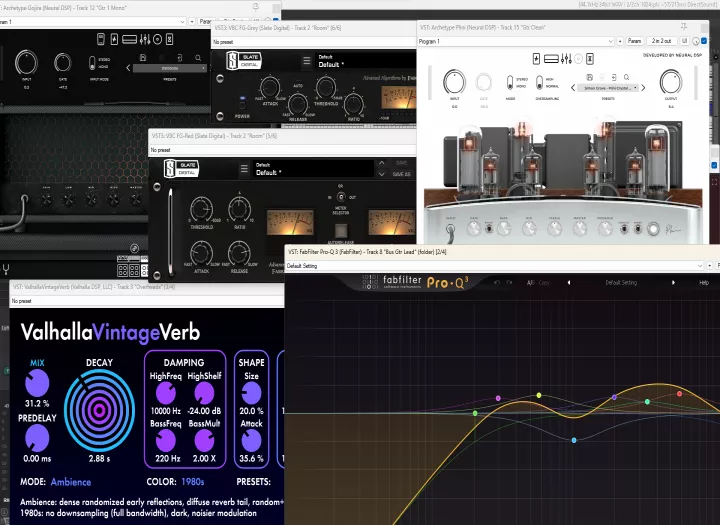Select previous preset arrow in Archetype Gojira
This screenshot has width=720, height=525.
click(x=128, y=68)
